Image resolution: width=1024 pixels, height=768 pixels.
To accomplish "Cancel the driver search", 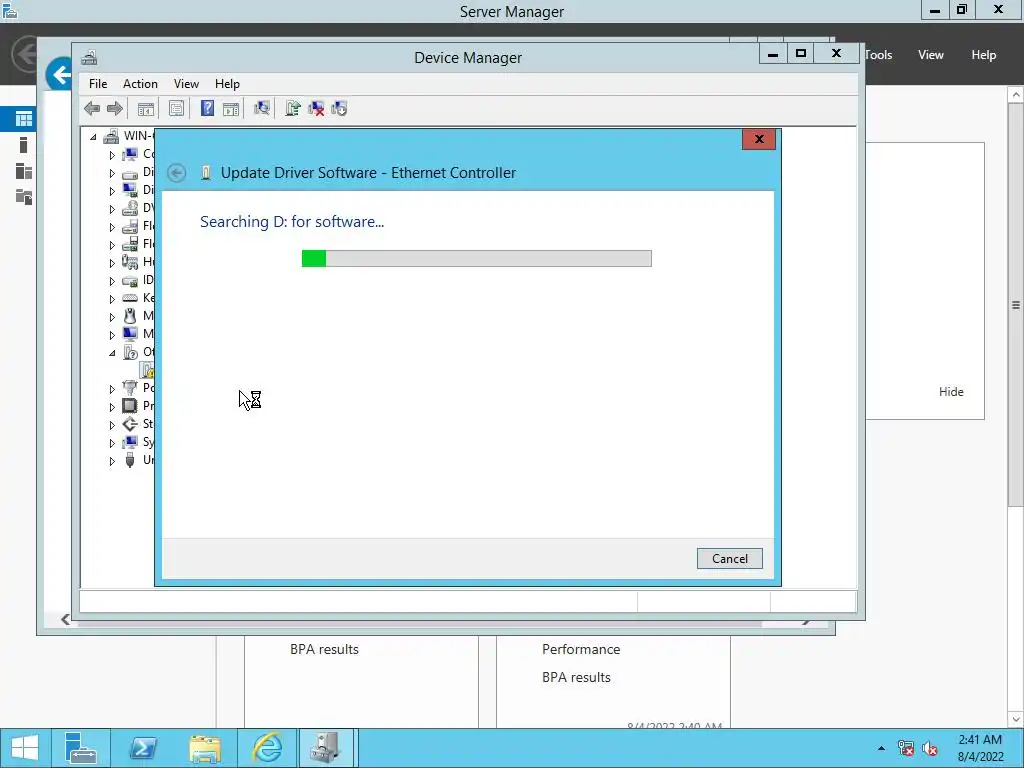I will (729, 558).
